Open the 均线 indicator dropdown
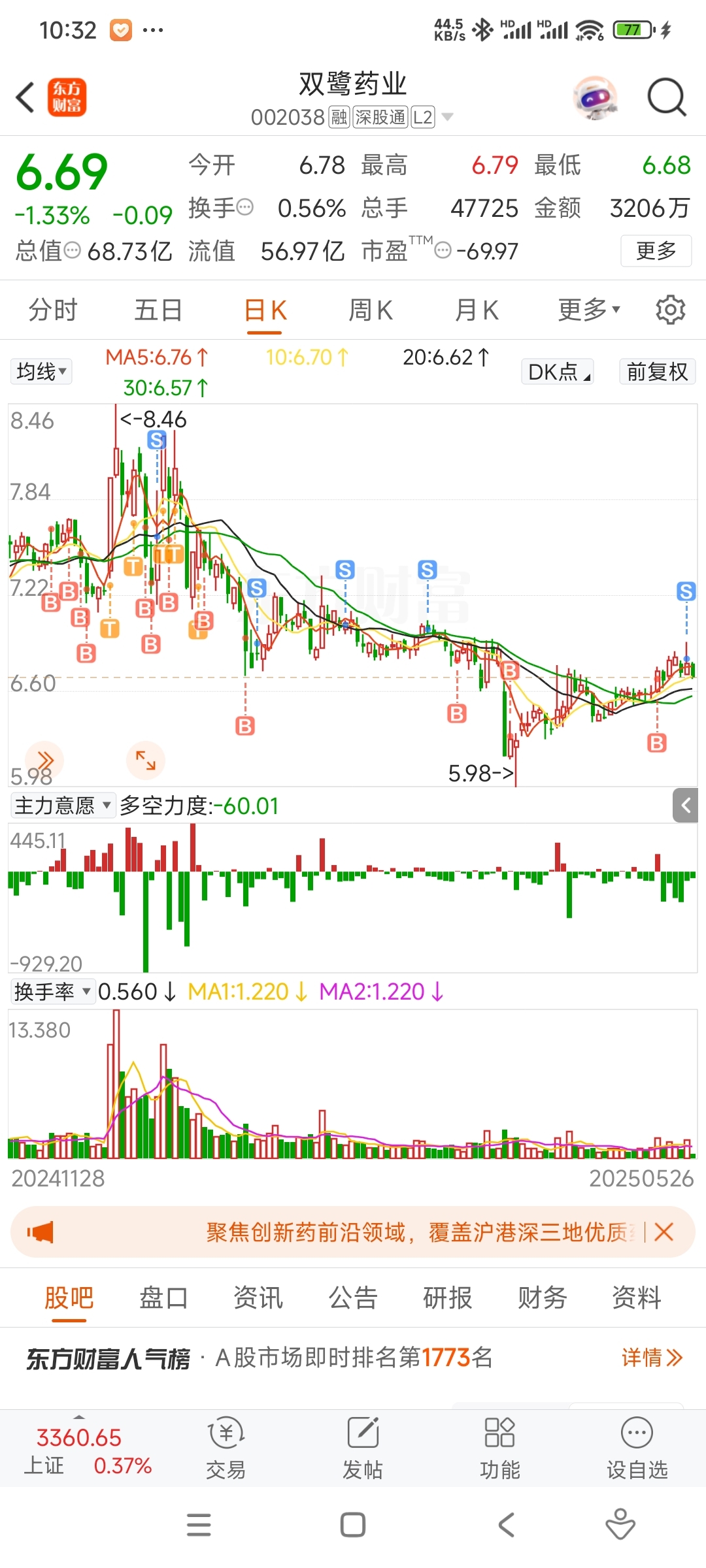This screenshot has height=1568, width=706. pos(41,372)
